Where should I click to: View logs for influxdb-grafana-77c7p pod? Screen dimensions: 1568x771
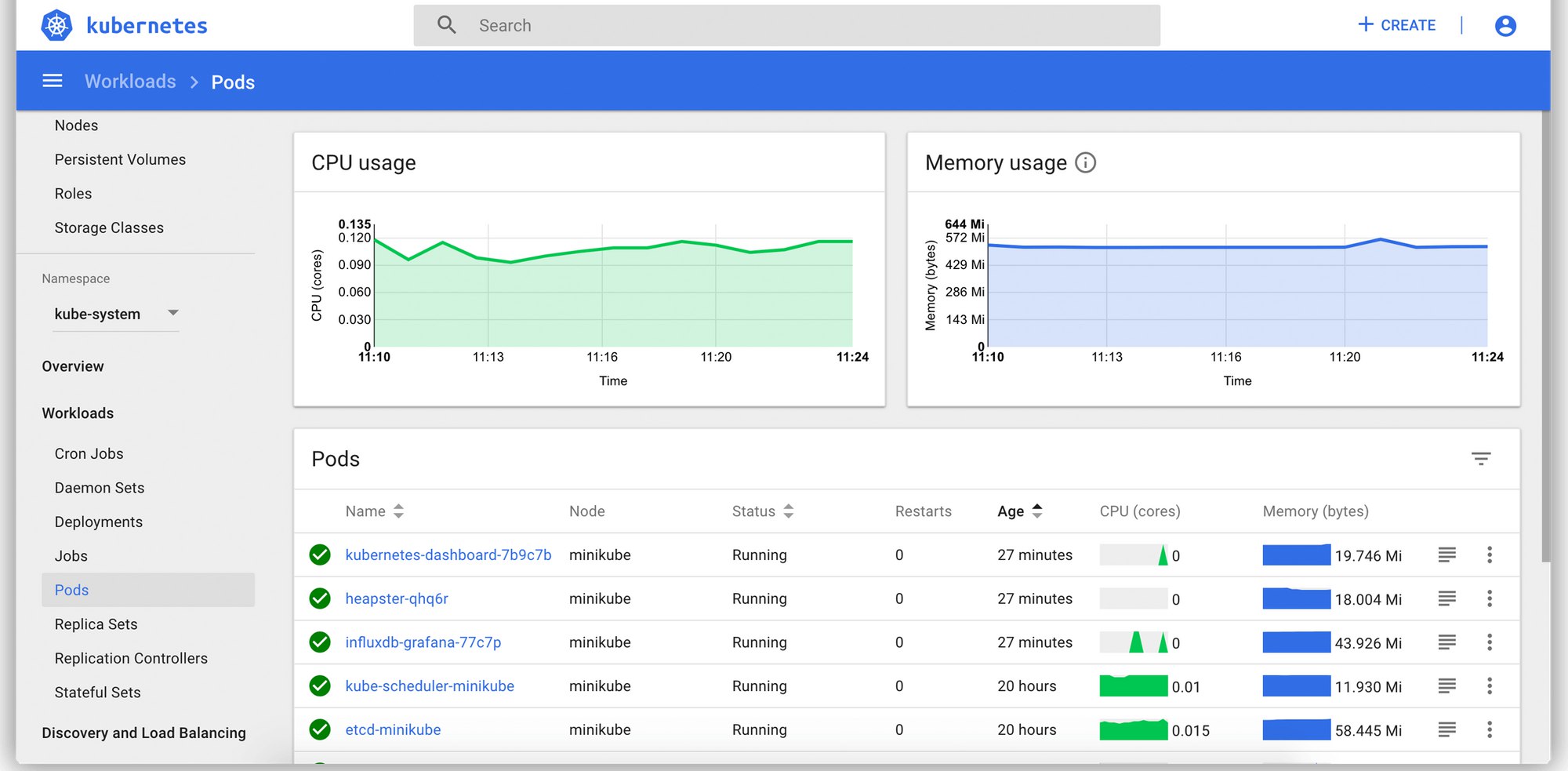(x=1447, y=642)
